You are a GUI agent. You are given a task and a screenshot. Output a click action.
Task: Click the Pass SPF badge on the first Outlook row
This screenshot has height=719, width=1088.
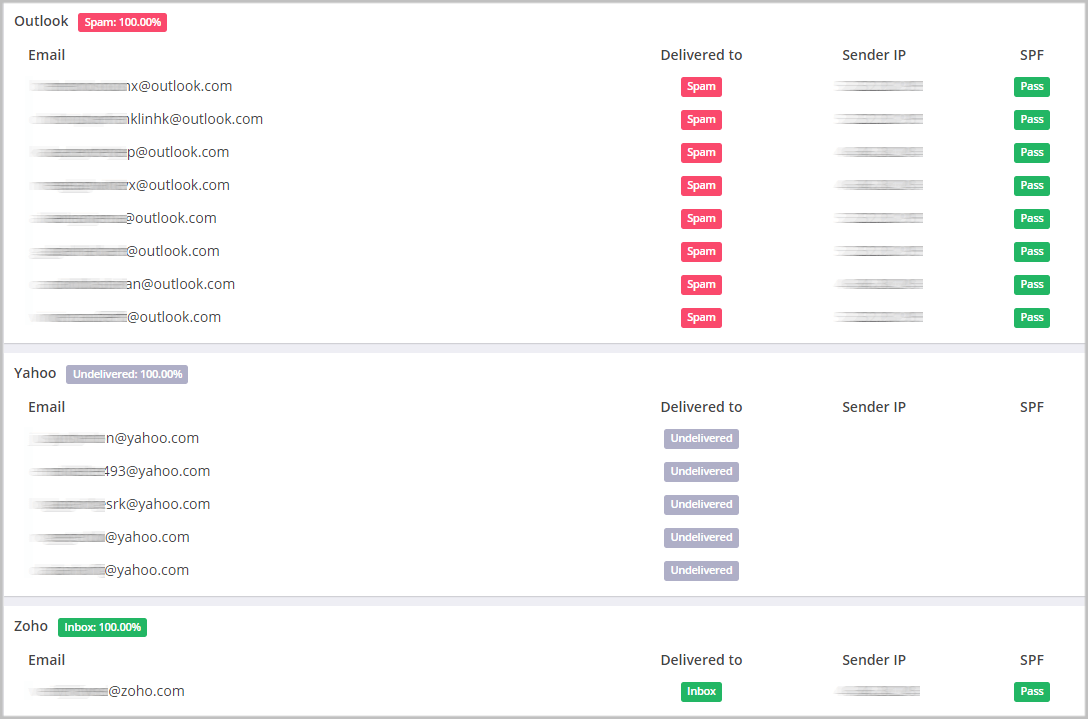pyautogui.click(x=1031, y=86)
